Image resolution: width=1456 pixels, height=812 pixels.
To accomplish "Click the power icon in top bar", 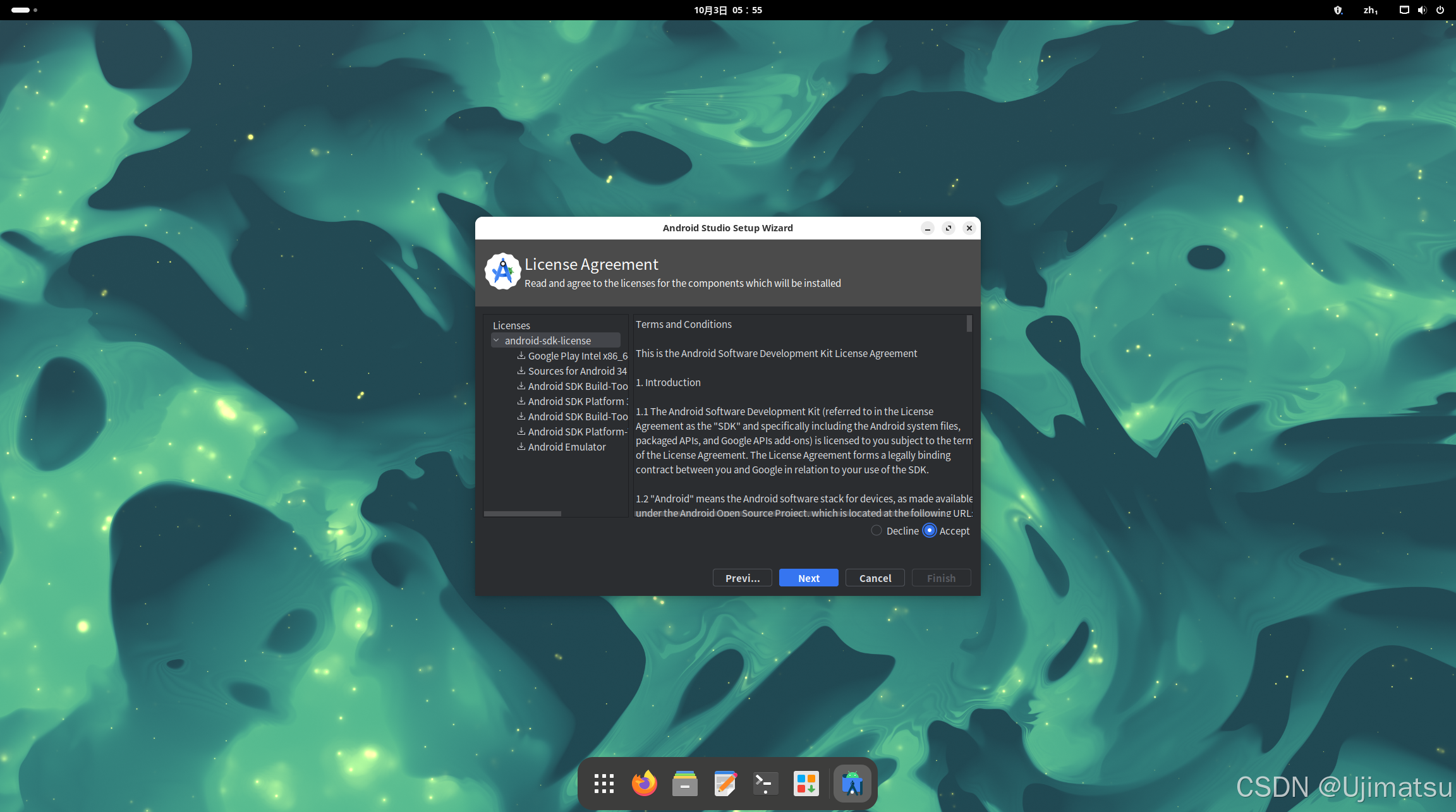I will [1440, 10].
